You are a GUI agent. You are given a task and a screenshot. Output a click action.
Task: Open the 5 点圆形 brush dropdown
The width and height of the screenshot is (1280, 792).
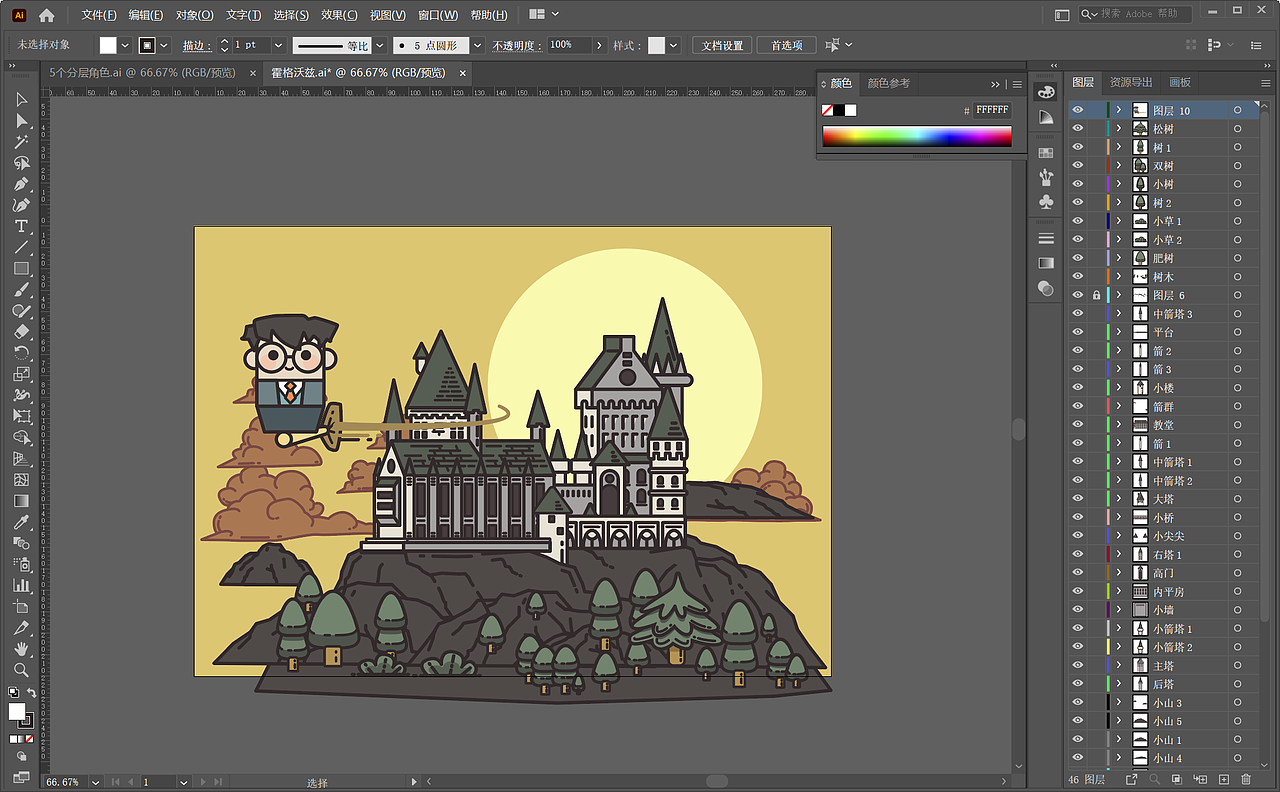click(x=478, y=46)
